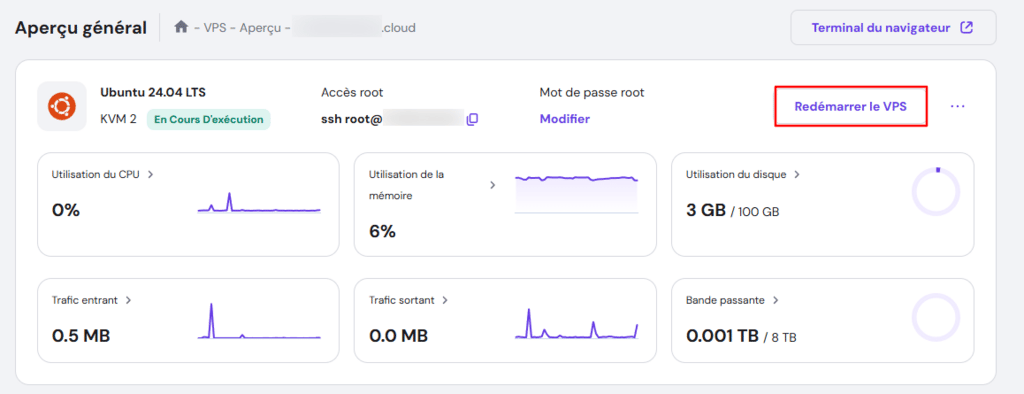Viewport: 1024px width, 394px height.
Task: Click Redémarrer le VPS
Action: pyautogui.click(x=851, y=106)
